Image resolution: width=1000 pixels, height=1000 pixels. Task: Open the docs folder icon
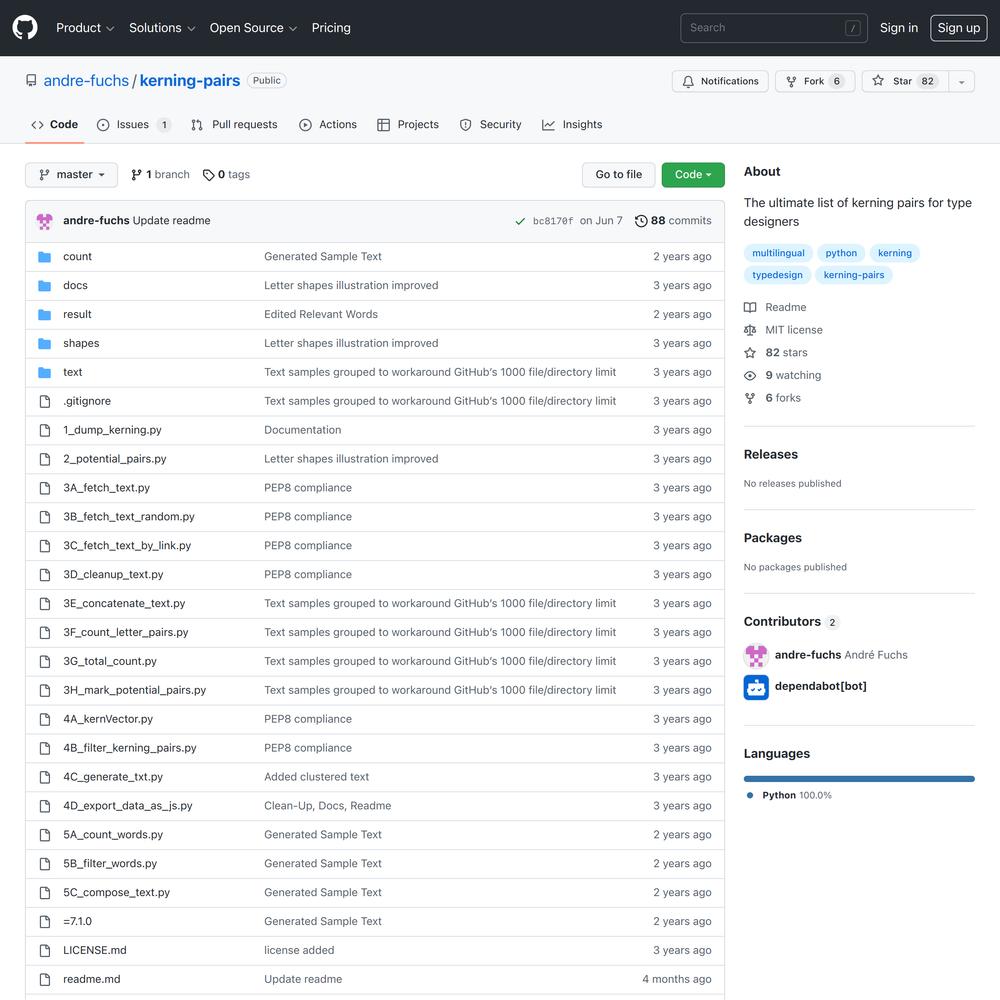[45, 286]
